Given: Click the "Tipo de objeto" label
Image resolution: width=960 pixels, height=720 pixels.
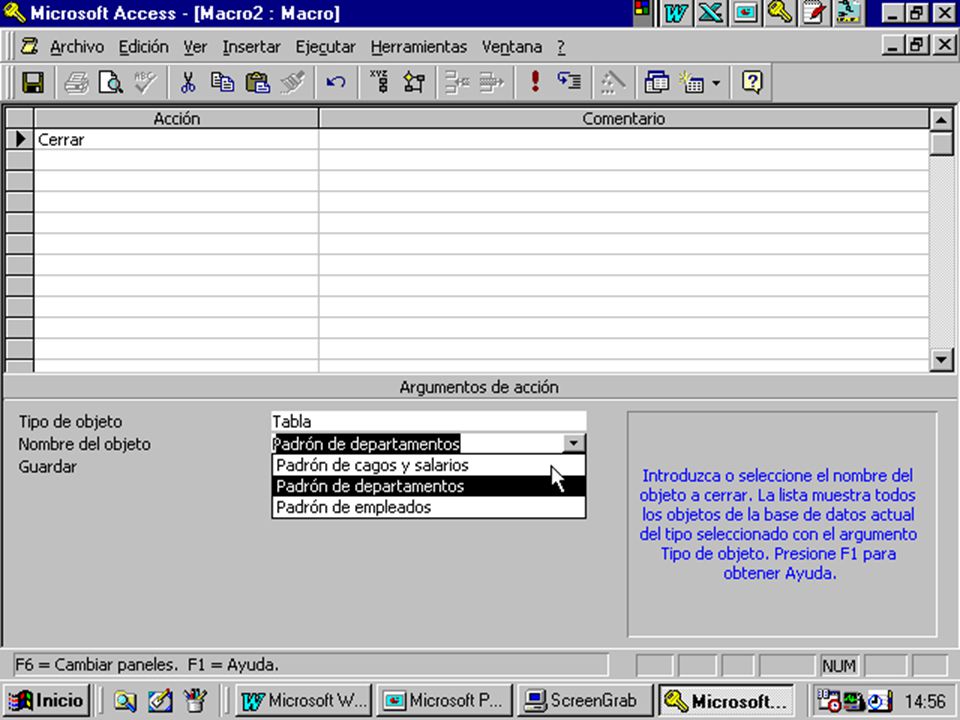Looking at the screenshot, I should (70, 422).
